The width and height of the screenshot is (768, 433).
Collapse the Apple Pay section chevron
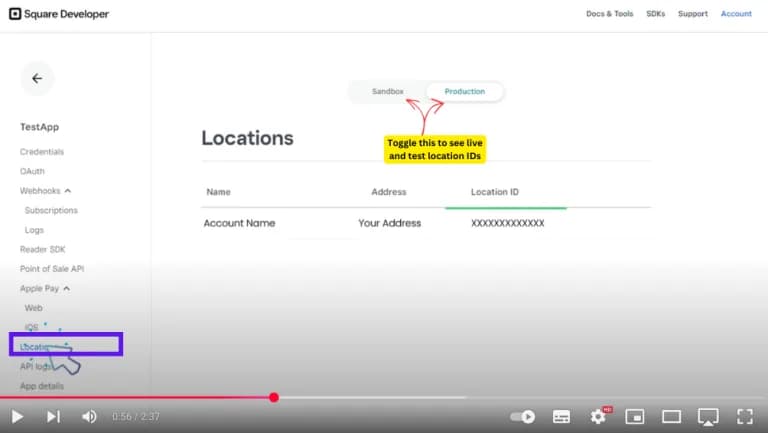[67, 289]
